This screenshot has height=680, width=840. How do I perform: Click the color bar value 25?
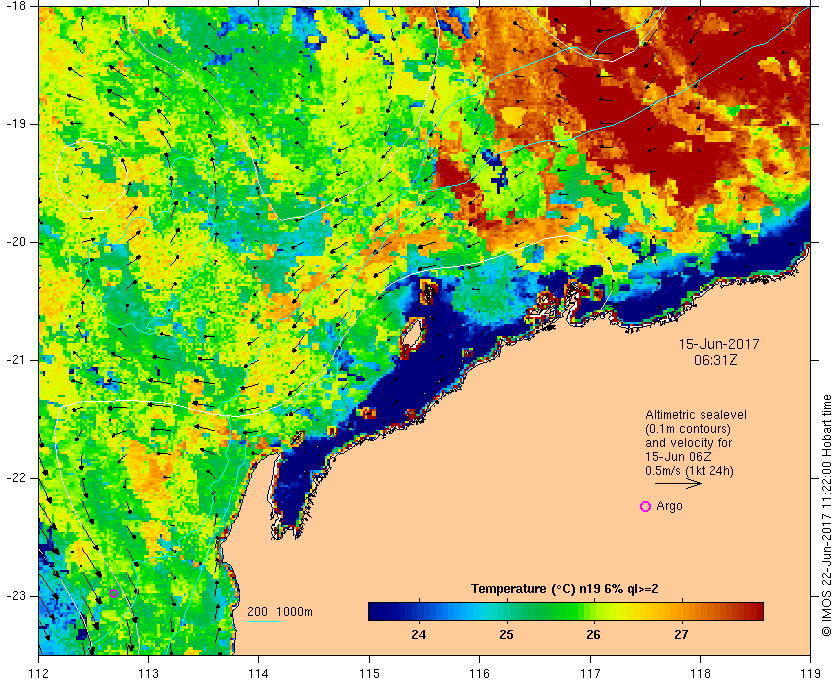506,634
